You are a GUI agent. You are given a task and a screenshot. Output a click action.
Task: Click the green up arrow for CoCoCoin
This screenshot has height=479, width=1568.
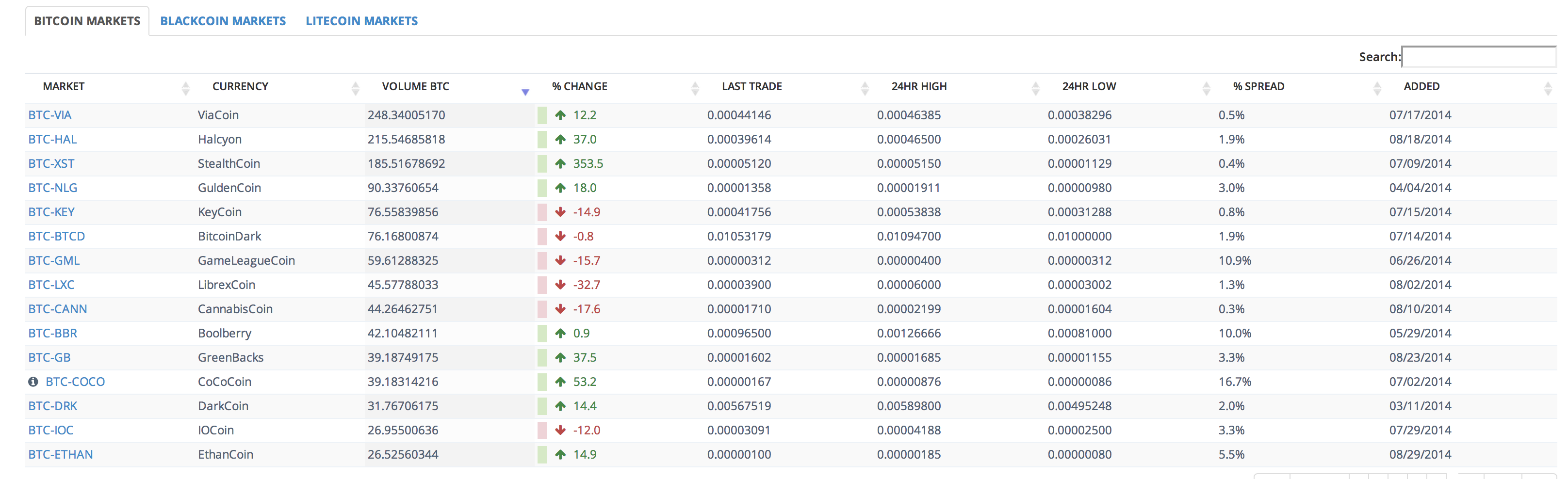click(x=561, y=382)
